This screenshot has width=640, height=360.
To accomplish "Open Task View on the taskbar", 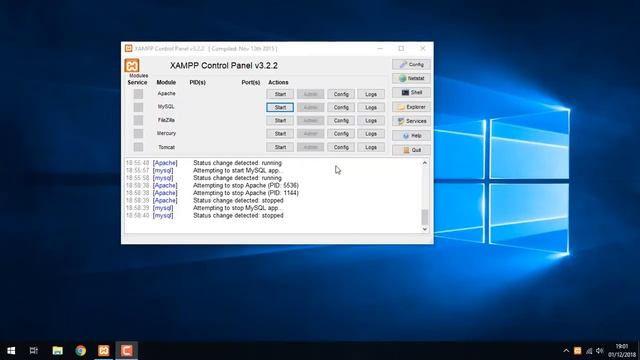I will (34, 350).
